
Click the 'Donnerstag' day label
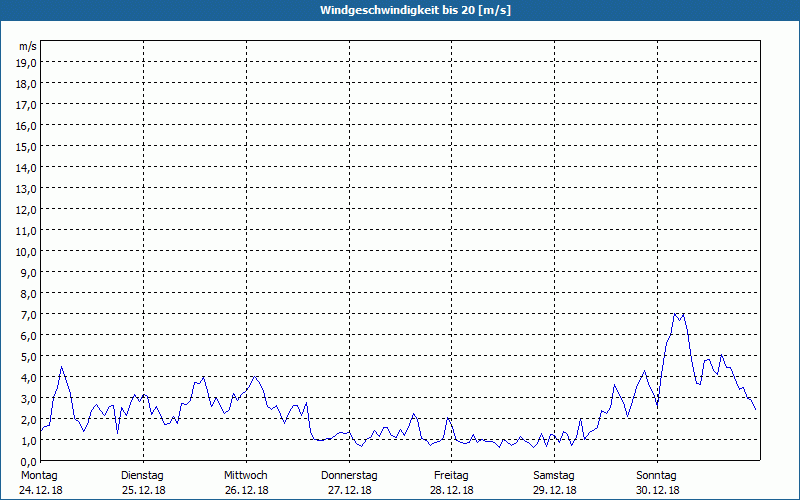[x=349, y=476]
